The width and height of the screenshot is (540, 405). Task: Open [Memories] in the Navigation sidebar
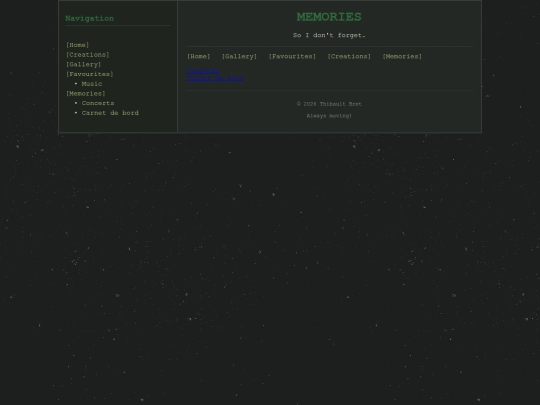click(x=85, y=93)
